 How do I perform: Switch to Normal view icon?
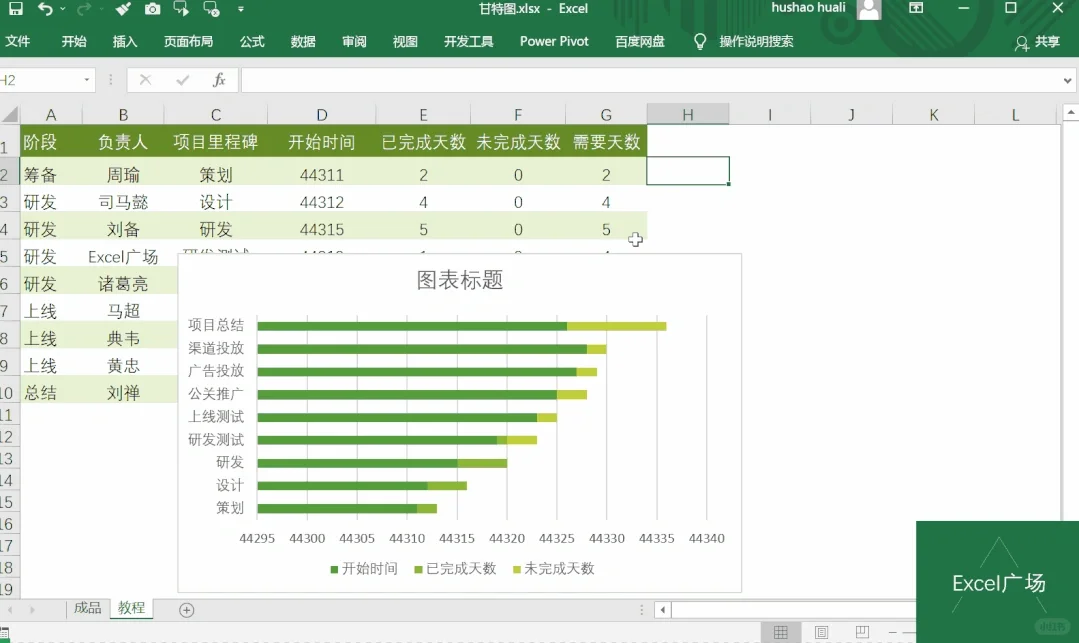click(x=780, y=632)
